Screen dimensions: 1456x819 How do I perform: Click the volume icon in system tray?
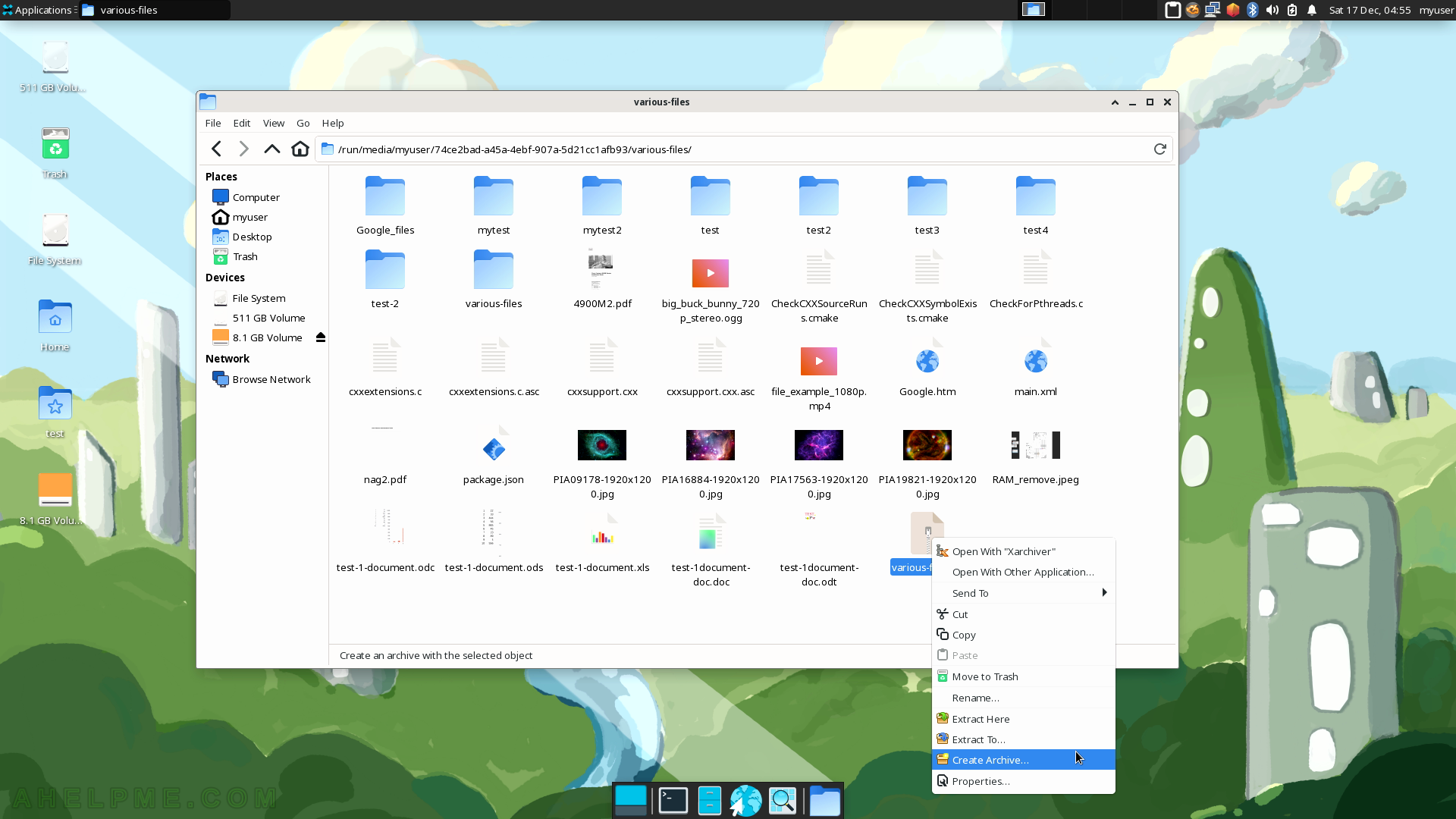pos(1272,10)
